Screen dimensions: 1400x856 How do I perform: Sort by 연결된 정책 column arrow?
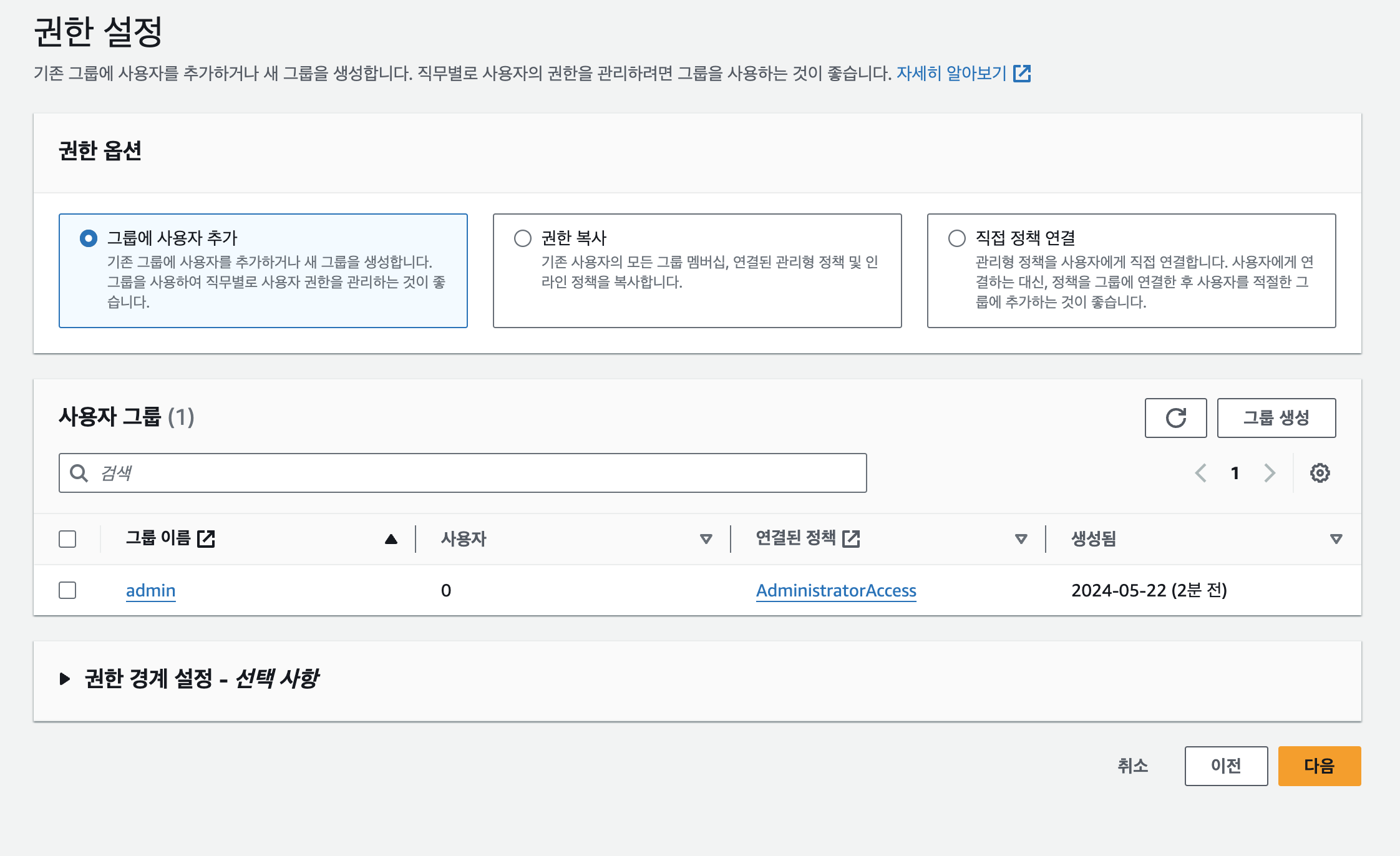pyautogui.click(x=1021, y=539)
